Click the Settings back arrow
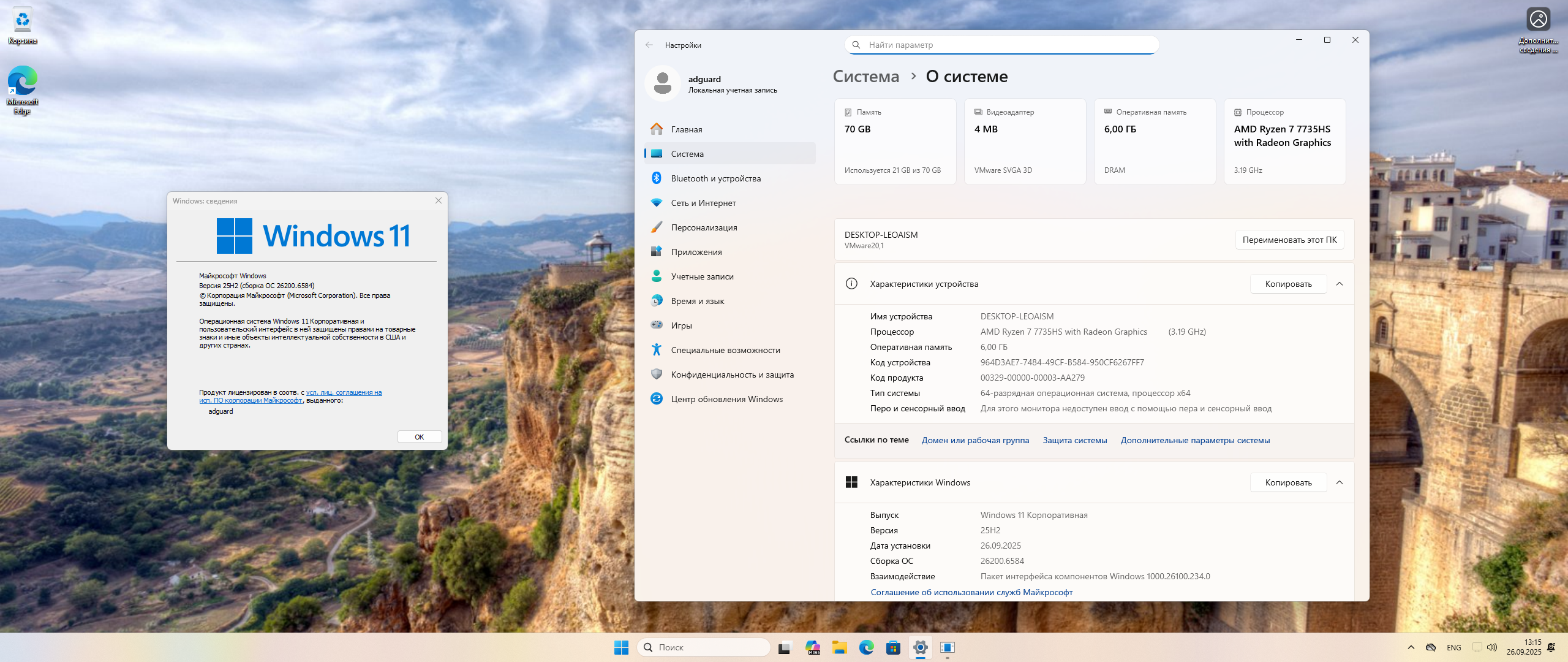Screen dimensions: 1568x662 (649, 45)
